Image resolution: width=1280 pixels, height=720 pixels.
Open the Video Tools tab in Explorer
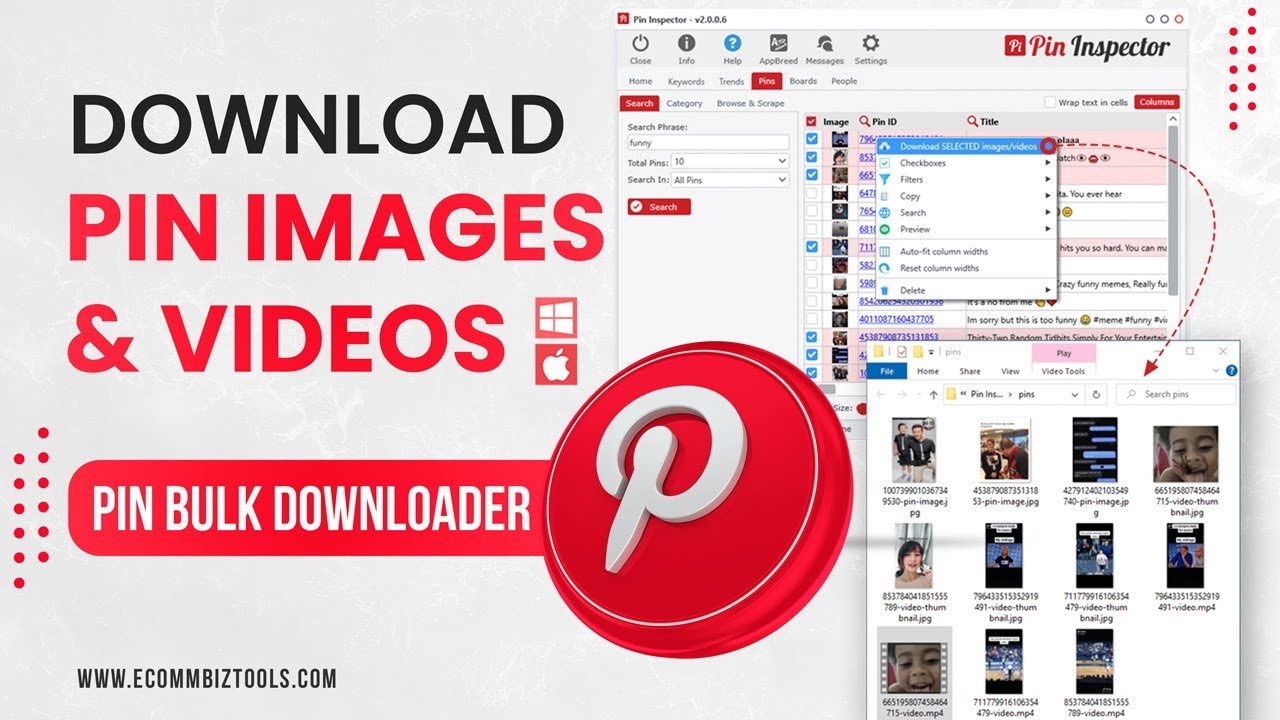click(x=1063, y=371)
